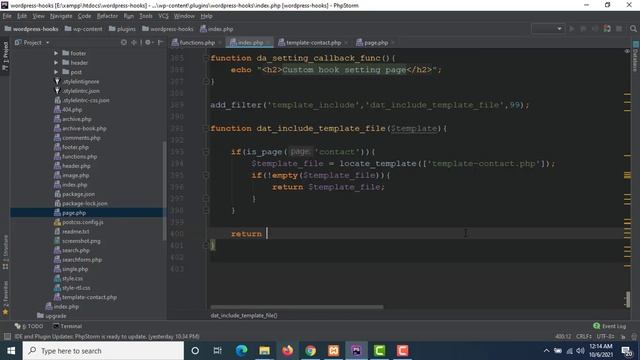Open the Project panel settings gear
This screenshot has height=360, width=640.
[148, 42]
